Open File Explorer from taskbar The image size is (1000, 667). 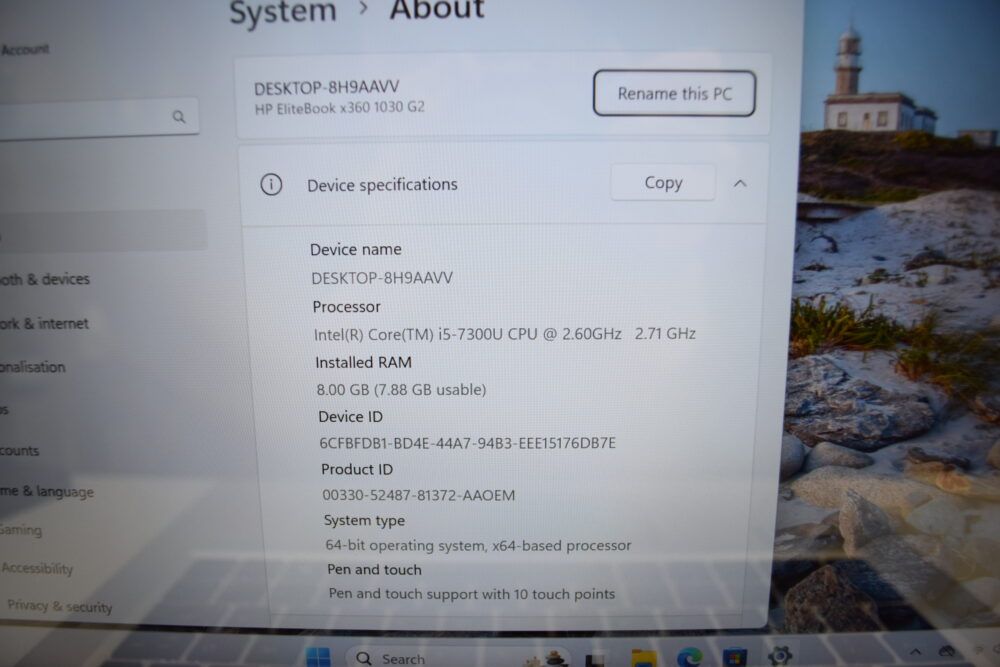pyautogui.click(x=643, y=657)
